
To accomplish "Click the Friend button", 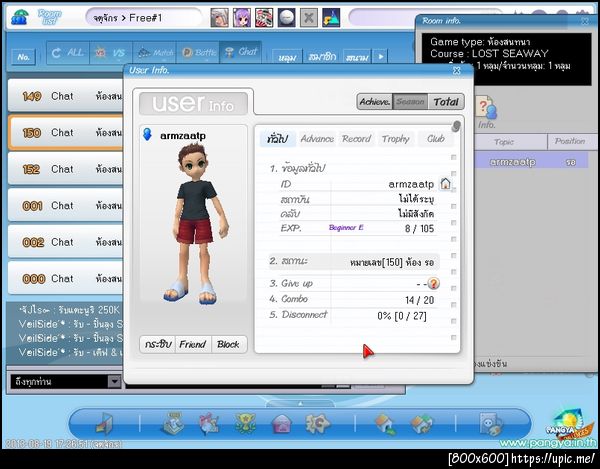I will coord(193,344).
